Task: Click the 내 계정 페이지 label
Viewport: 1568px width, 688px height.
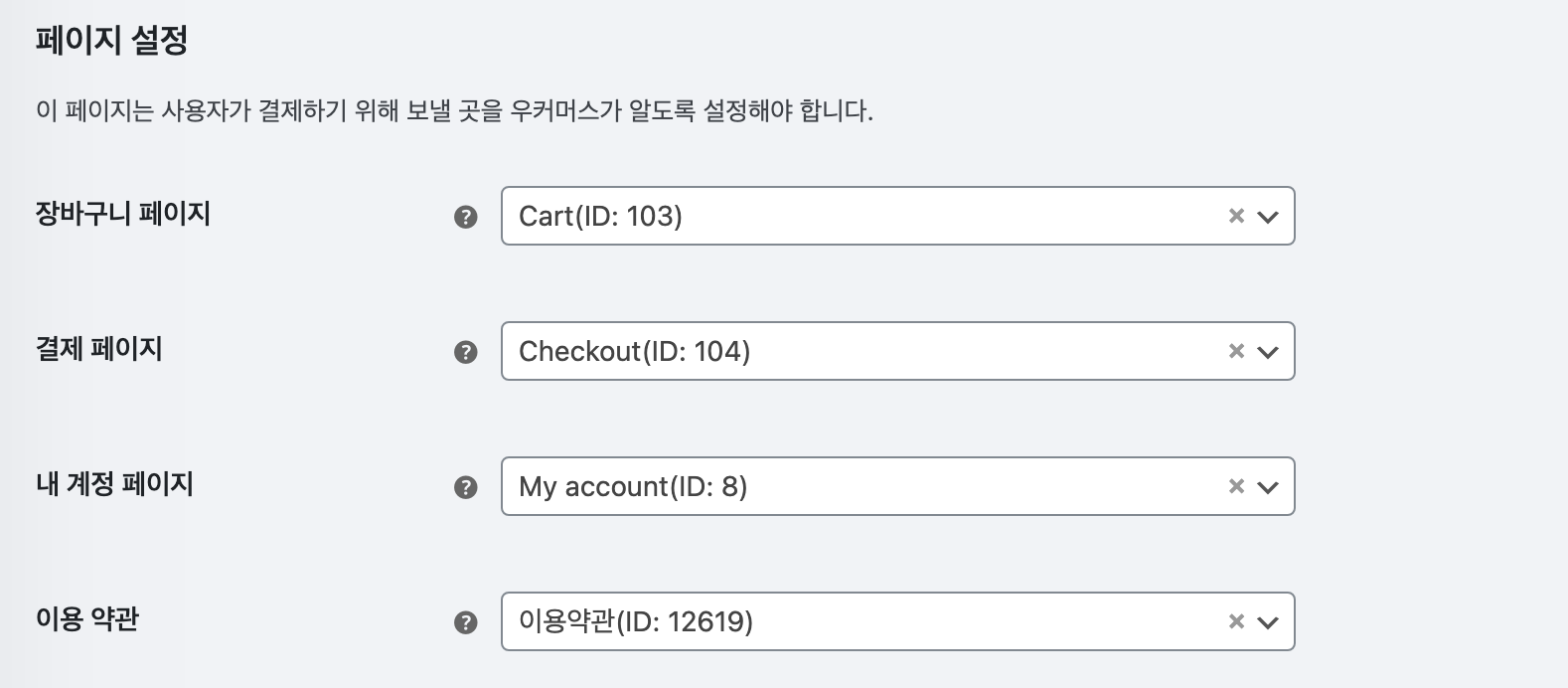Action: click(x=114, y=484)
